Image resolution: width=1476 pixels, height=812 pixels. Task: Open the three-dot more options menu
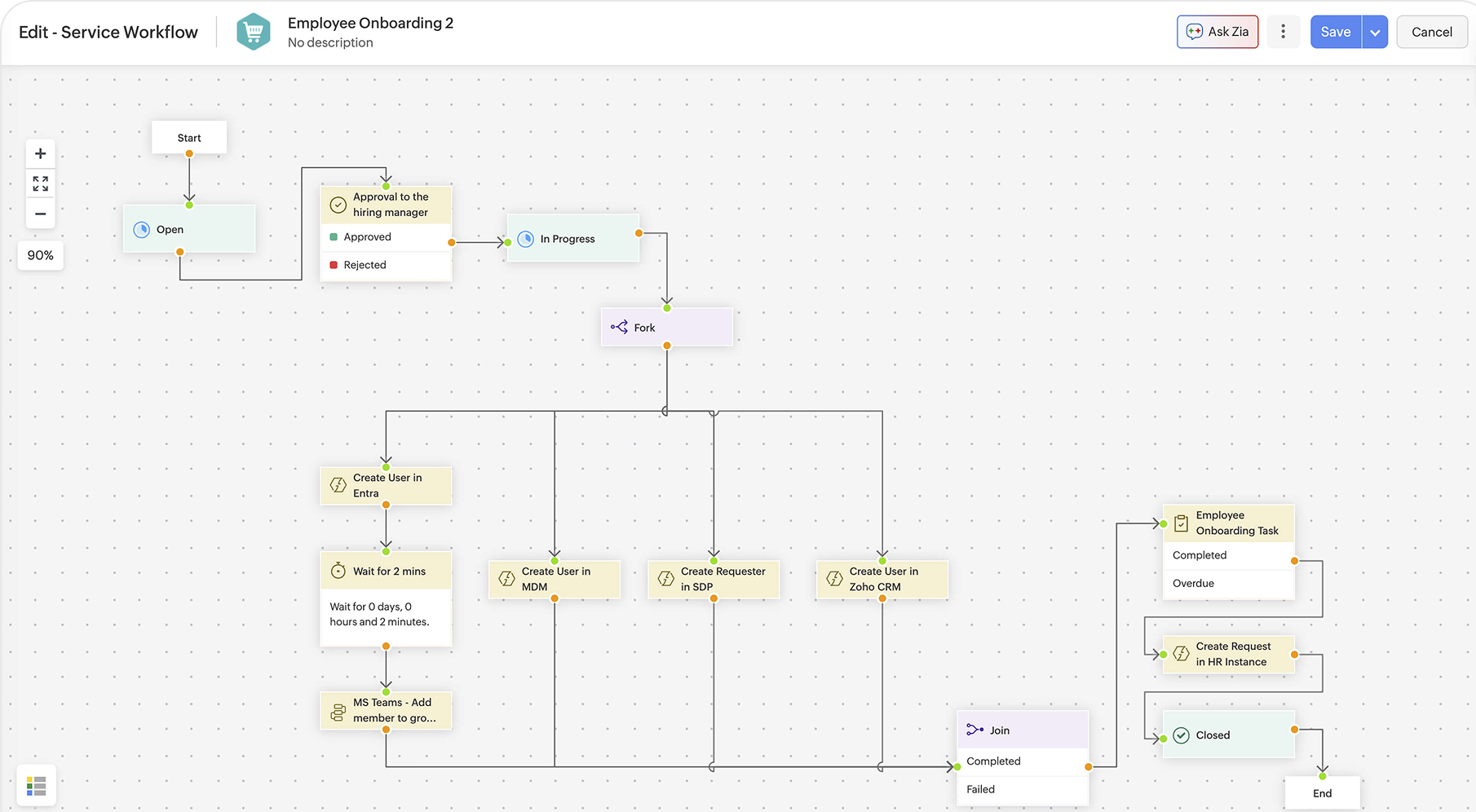tap(1283, 31)
